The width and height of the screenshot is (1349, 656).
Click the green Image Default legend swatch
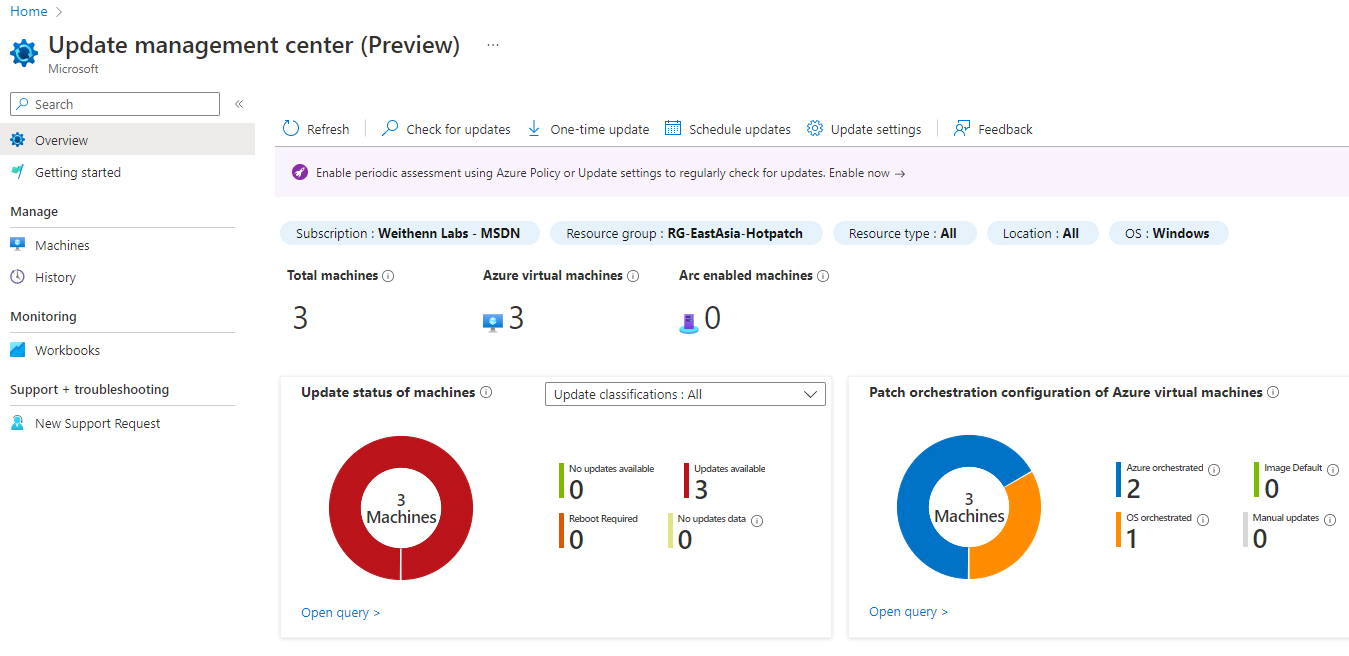coord(1256,479)
